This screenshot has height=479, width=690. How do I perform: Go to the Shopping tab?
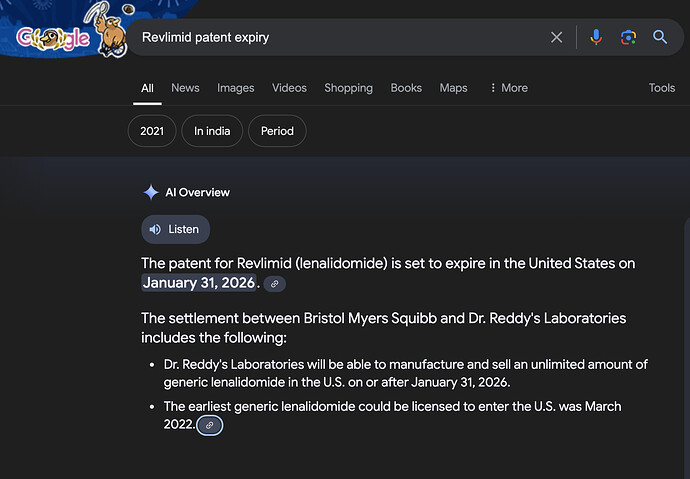[348, 88]
